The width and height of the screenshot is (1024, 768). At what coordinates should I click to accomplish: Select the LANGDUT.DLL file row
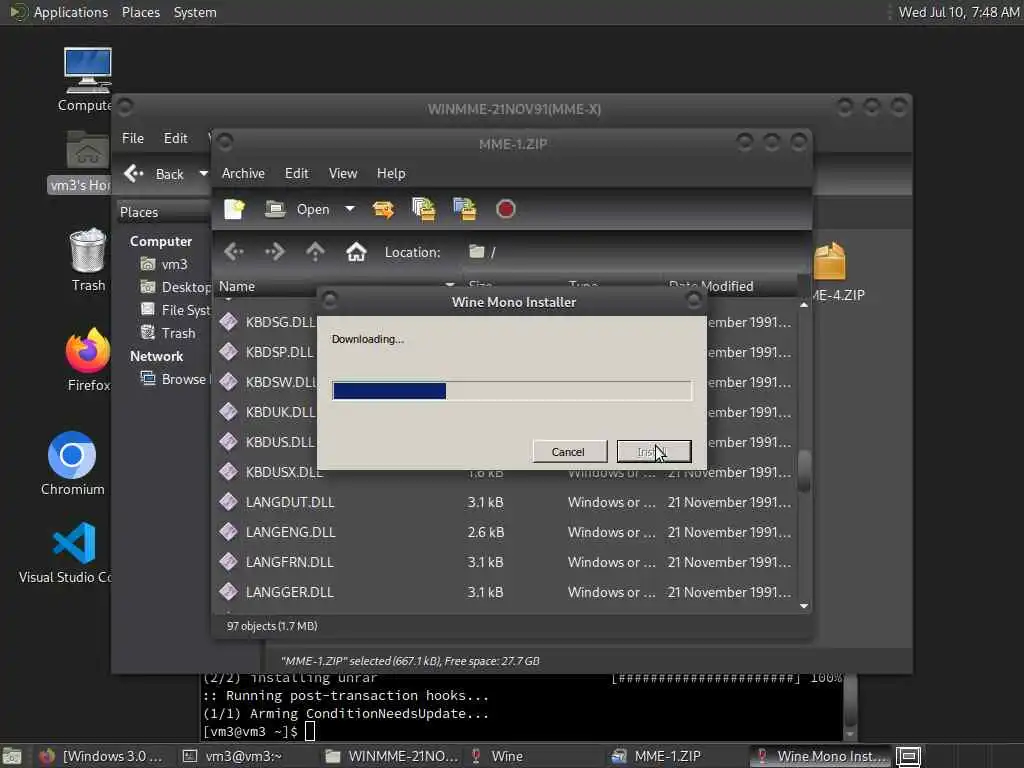(505, 502)
